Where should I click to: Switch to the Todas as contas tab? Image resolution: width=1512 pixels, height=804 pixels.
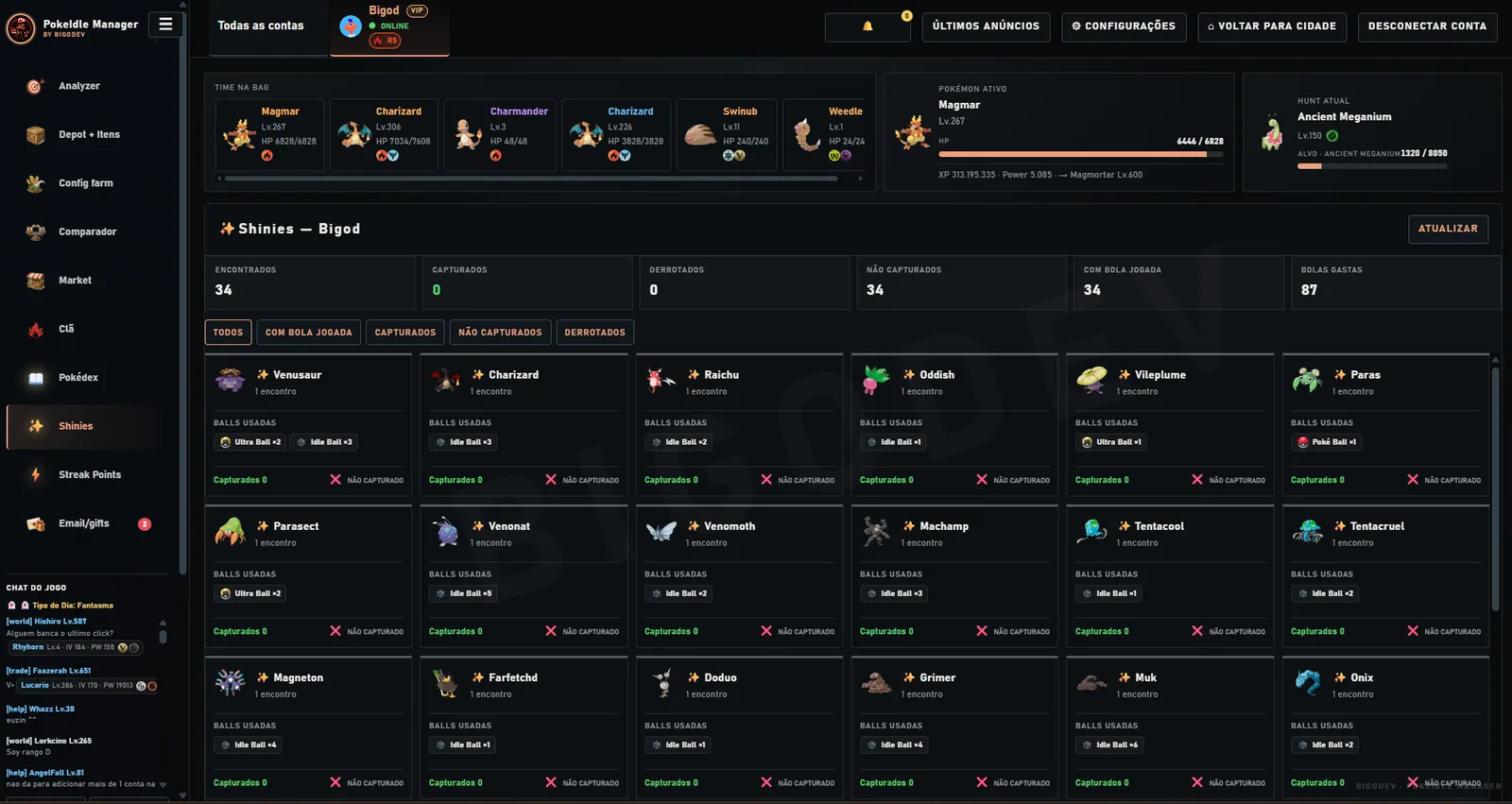pos(261,26)
